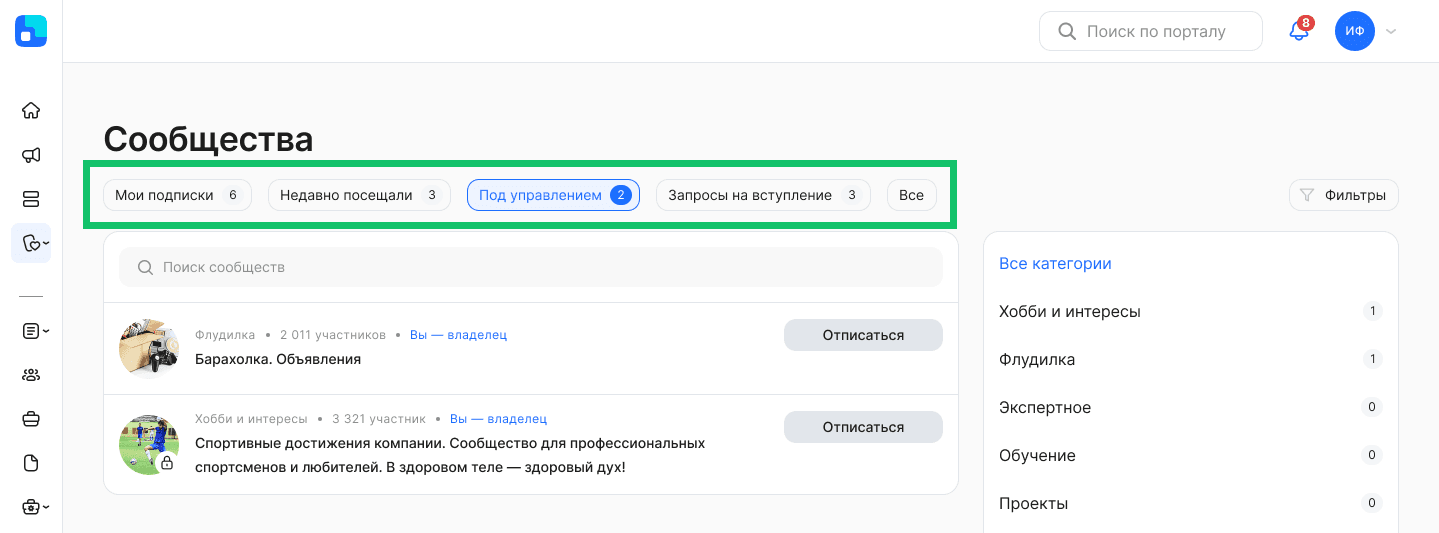Click Сообщества page heading
The image size is (1439, 533).
coord(208,139)
